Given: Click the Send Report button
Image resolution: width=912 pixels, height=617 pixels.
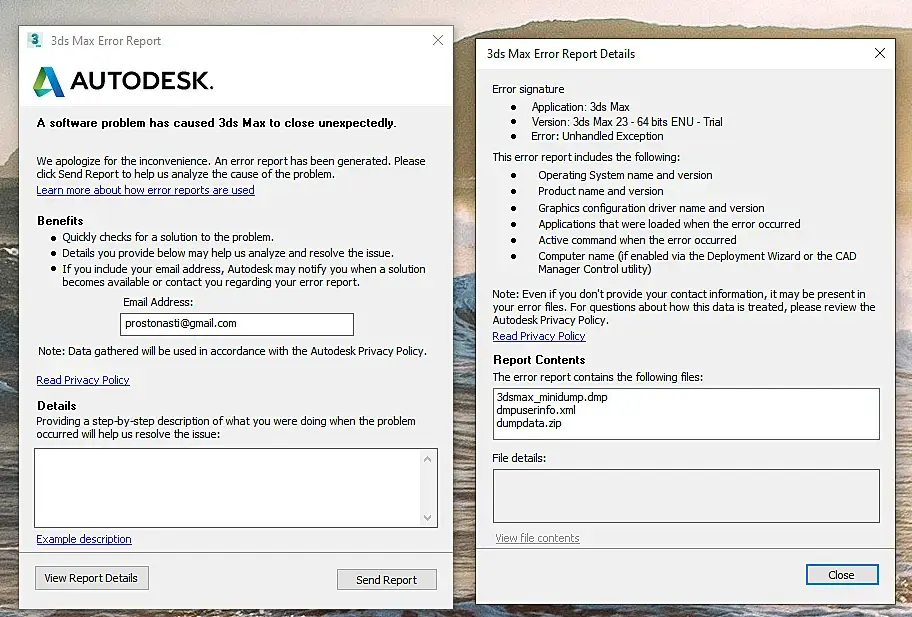Looking at the screenshot, I should [387, 580].
